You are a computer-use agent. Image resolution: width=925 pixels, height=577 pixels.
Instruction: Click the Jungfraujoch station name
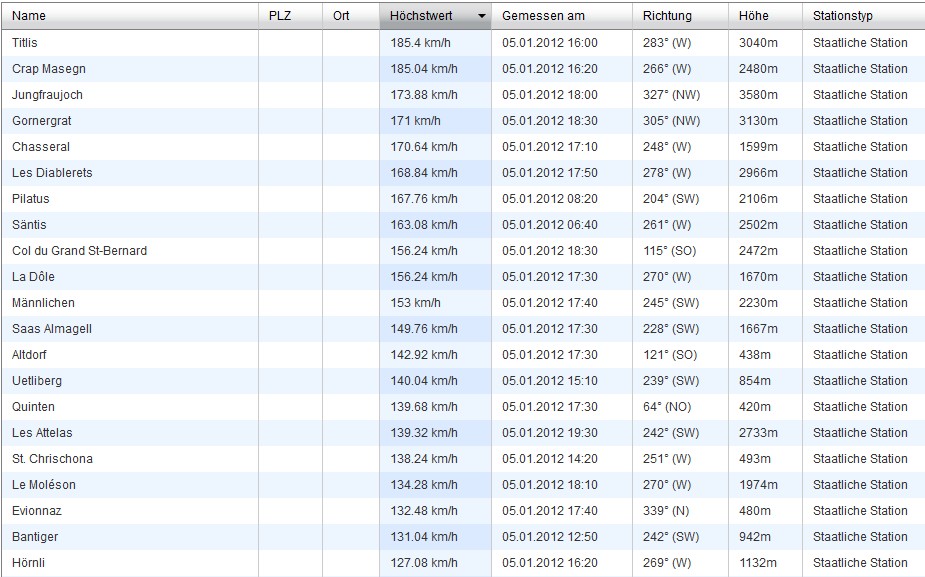pyautogui.click(x=47, y=95)
